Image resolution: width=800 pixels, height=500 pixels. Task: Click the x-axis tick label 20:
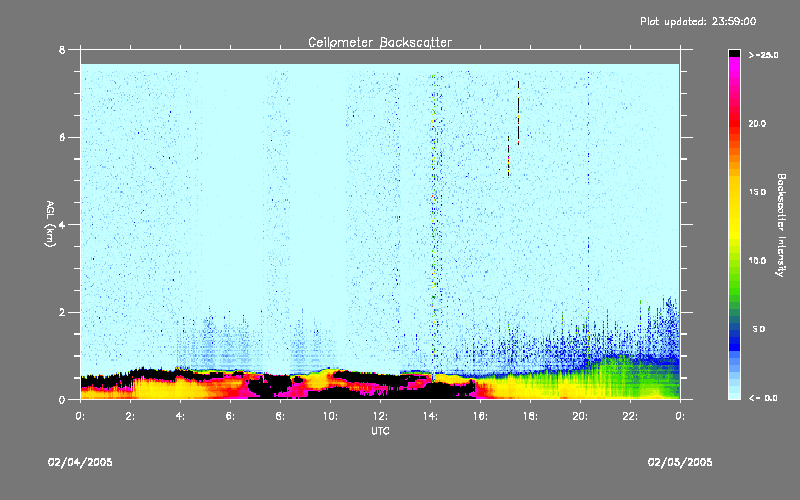pyautogui.click(x=580, y=416)
